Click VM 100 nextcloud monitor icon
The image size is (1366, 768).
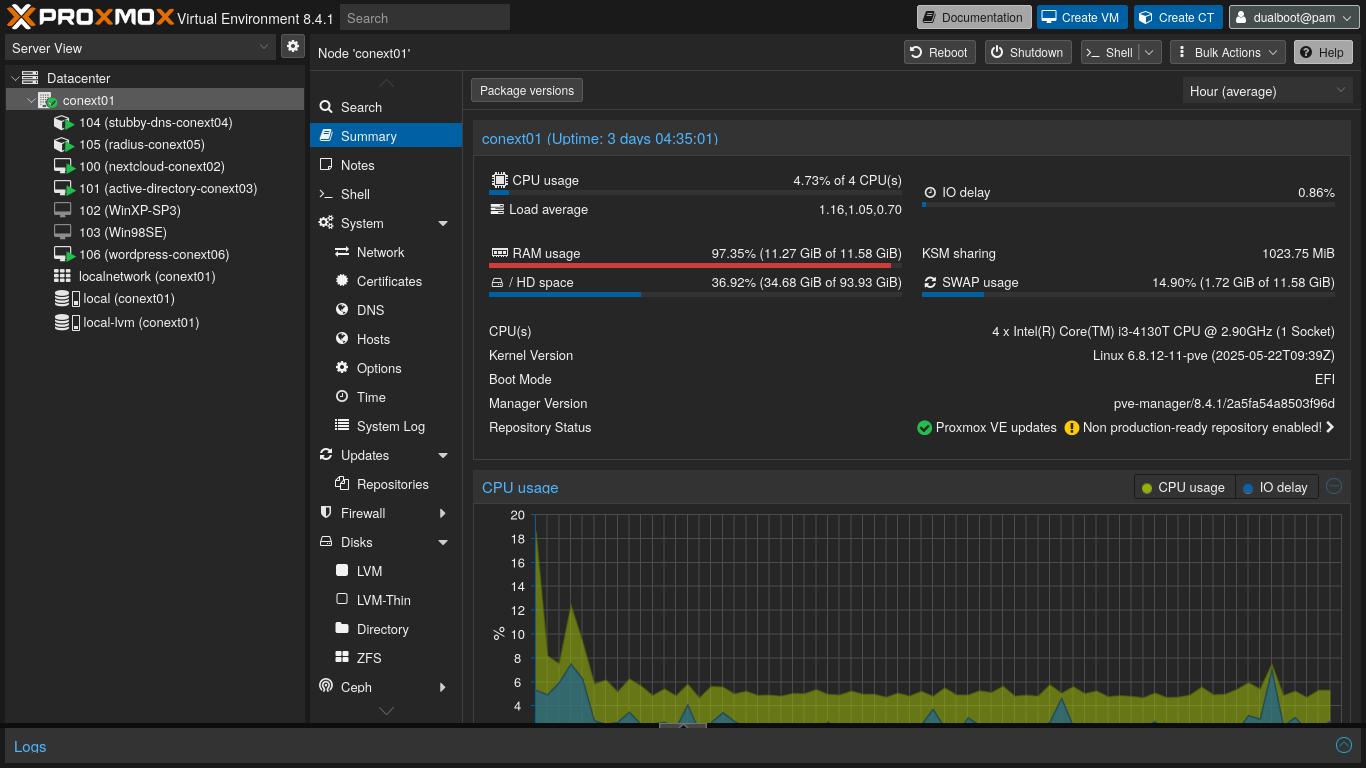64,166
